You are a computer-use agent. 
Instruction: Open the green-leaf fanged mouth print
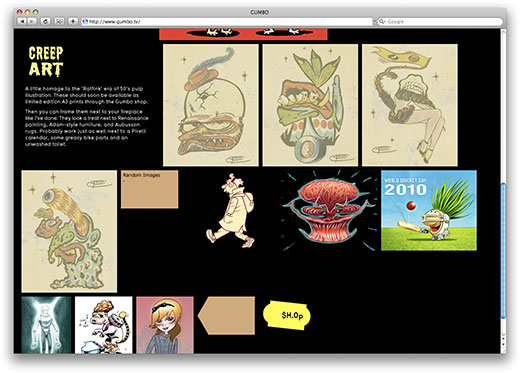pyautogui.click(x=310, y=105)
